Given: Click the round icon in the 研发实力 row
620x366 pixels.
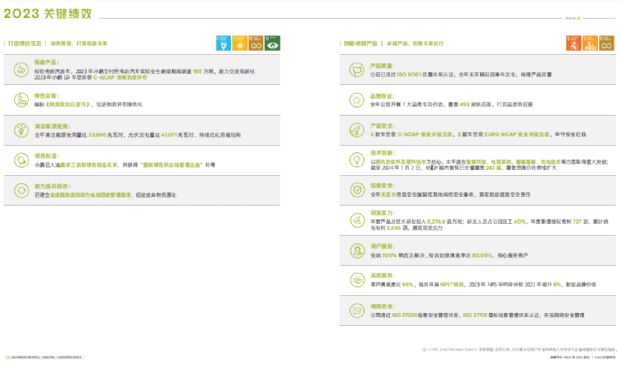Looking at the screenshot, I should [357, 220].
